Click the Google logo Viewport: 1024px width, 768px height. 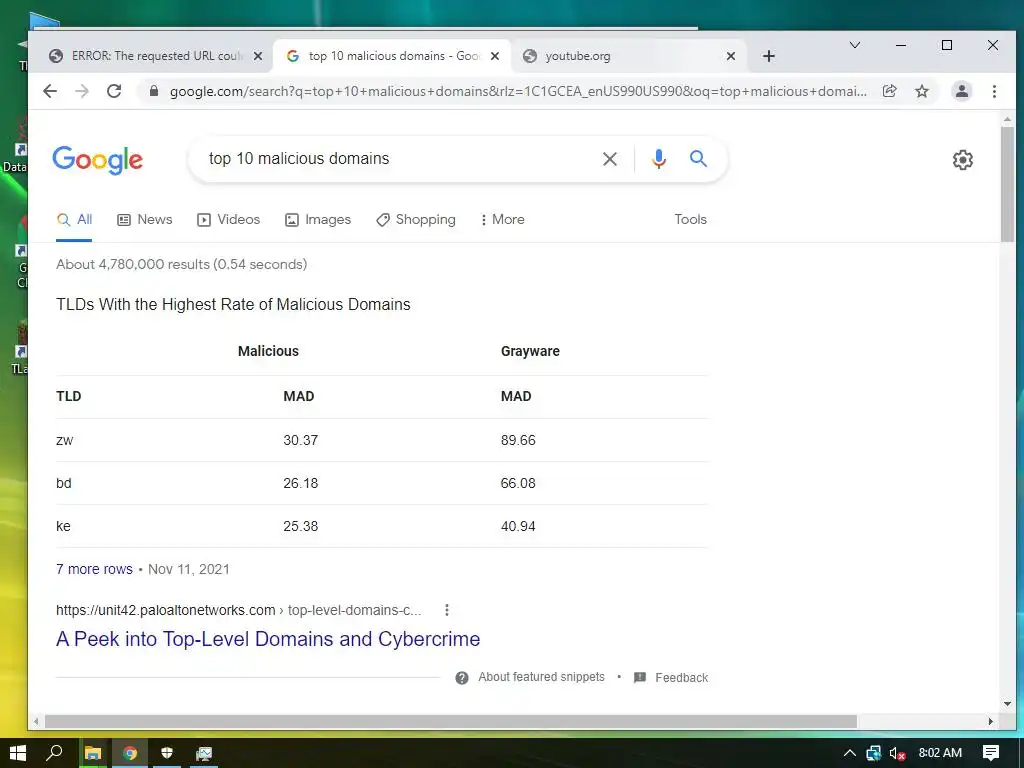coord(97,160)
